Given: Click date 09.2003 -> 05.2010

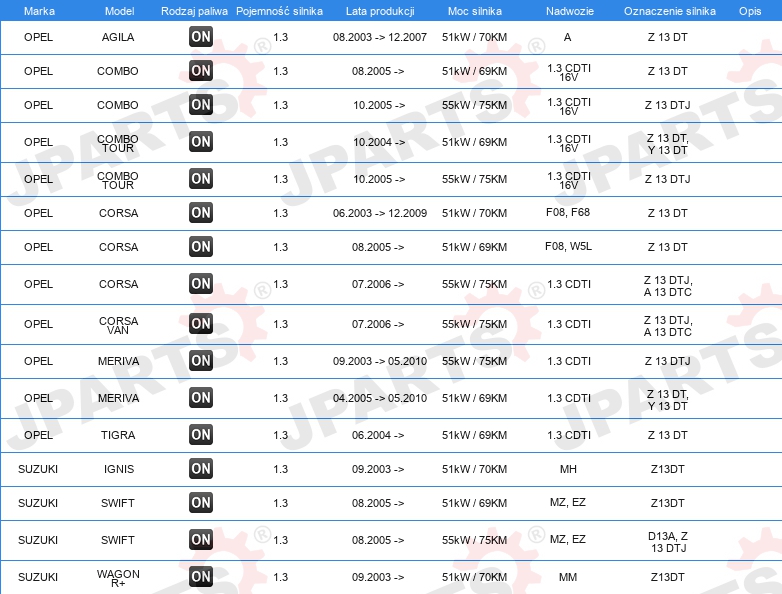Looking at the screenshot, I should [x=380, y=361].
